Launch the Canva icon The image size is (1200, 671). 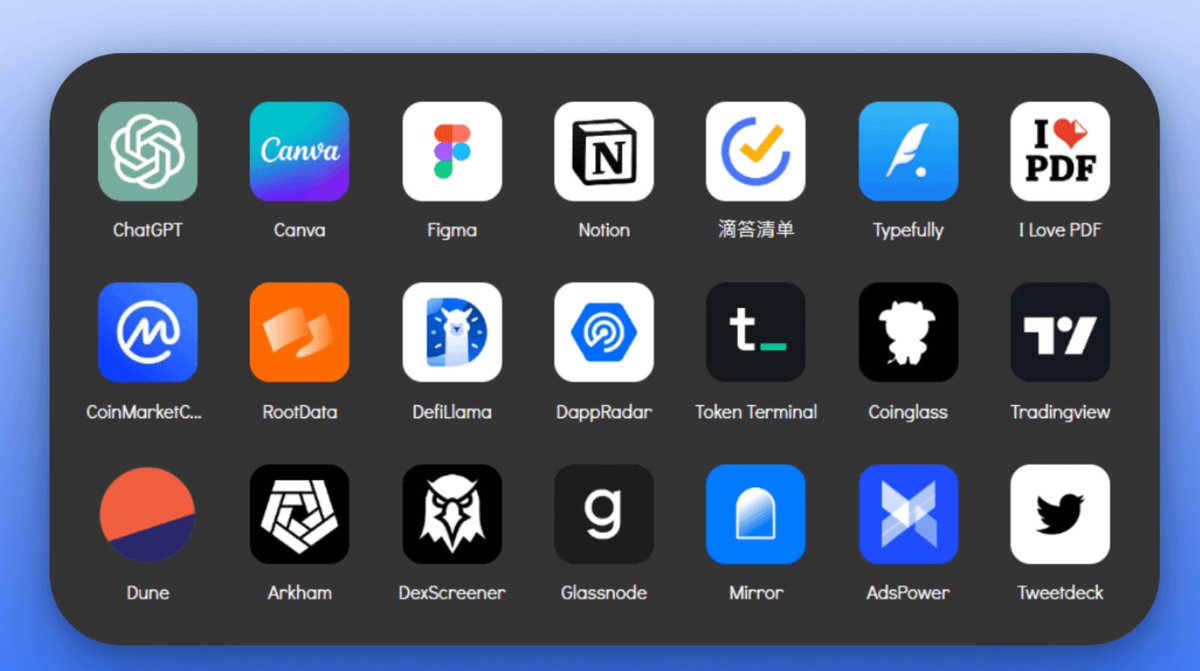[x=300, y=151]
